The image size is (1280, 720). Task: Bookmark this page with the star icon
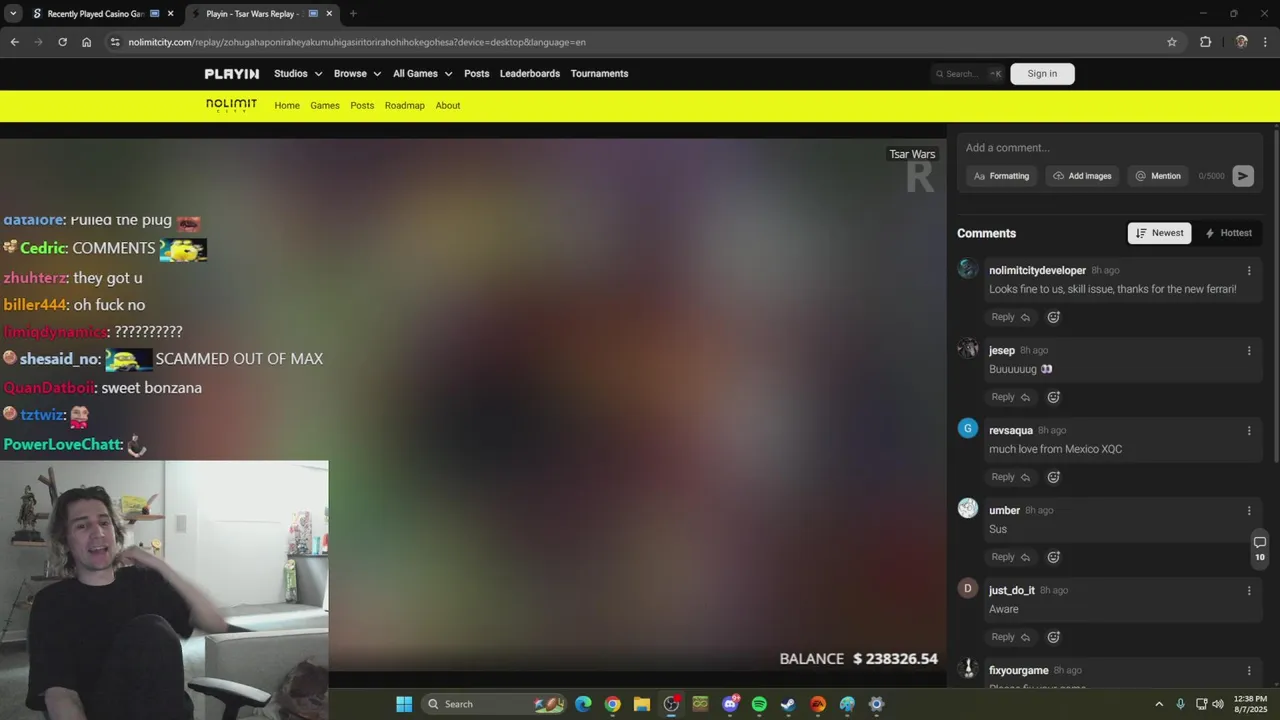click(x=1172, y=42)
